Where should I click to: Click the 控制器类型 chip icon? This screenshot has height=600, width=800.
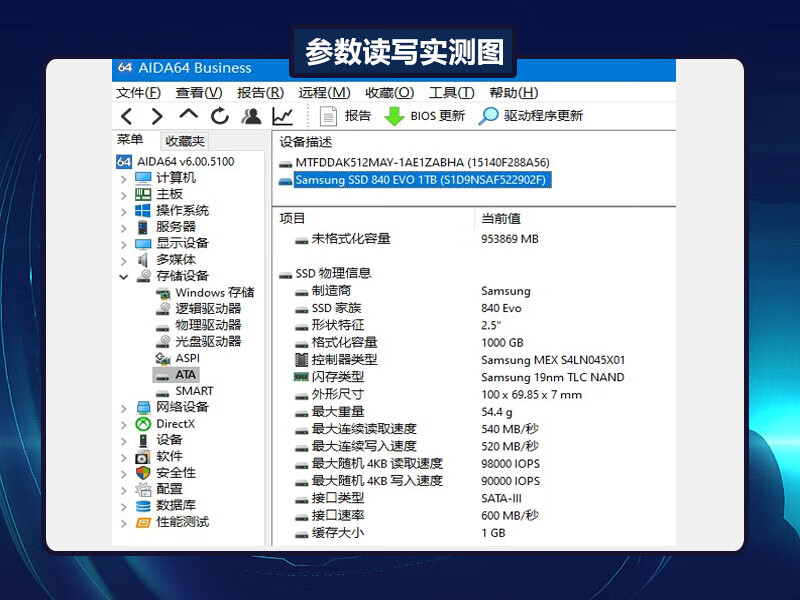pyautogui.click(x=302, y=360)
